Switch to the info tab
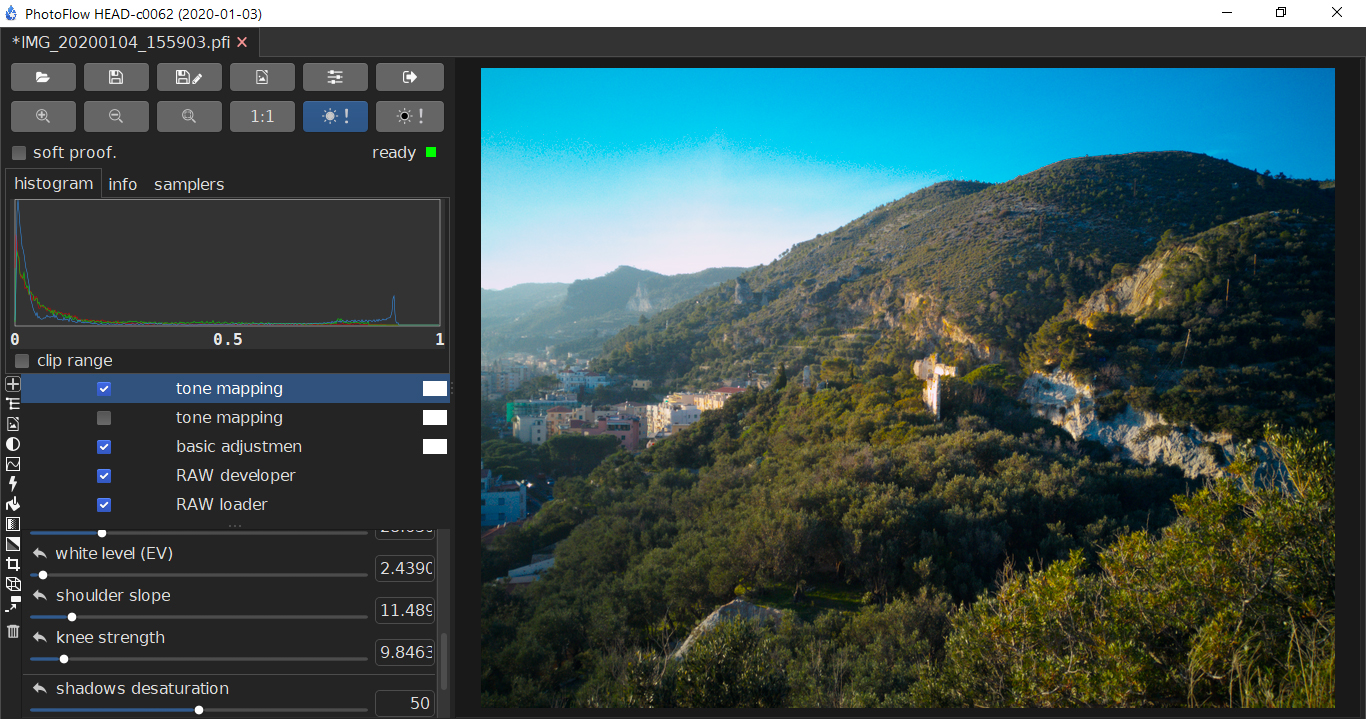This screenshot has width=1366, height=719. pos(123,185)
